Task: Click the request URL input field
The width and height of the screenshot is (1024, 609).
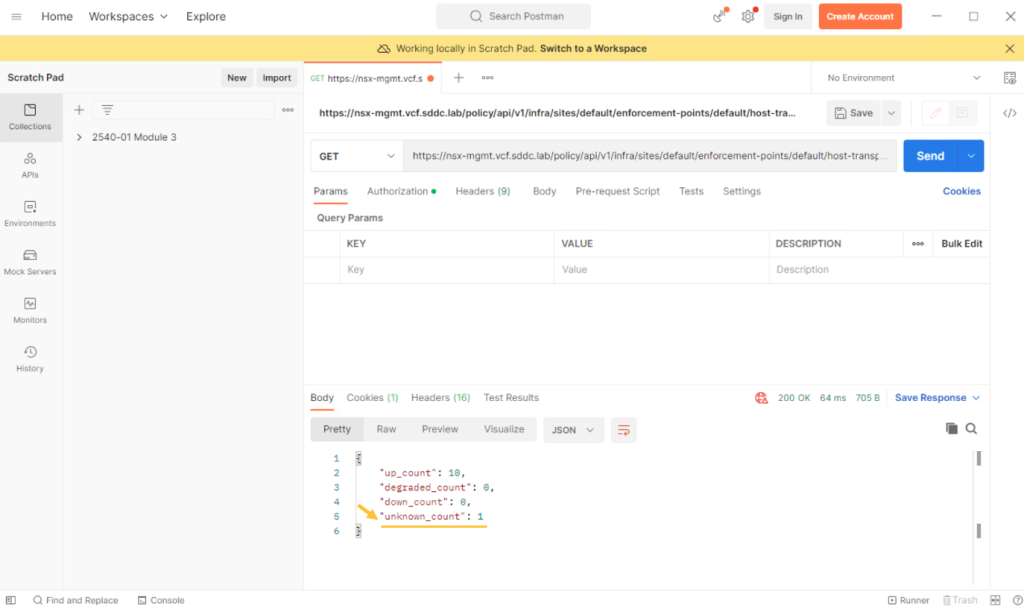Action: coord(650,156)
